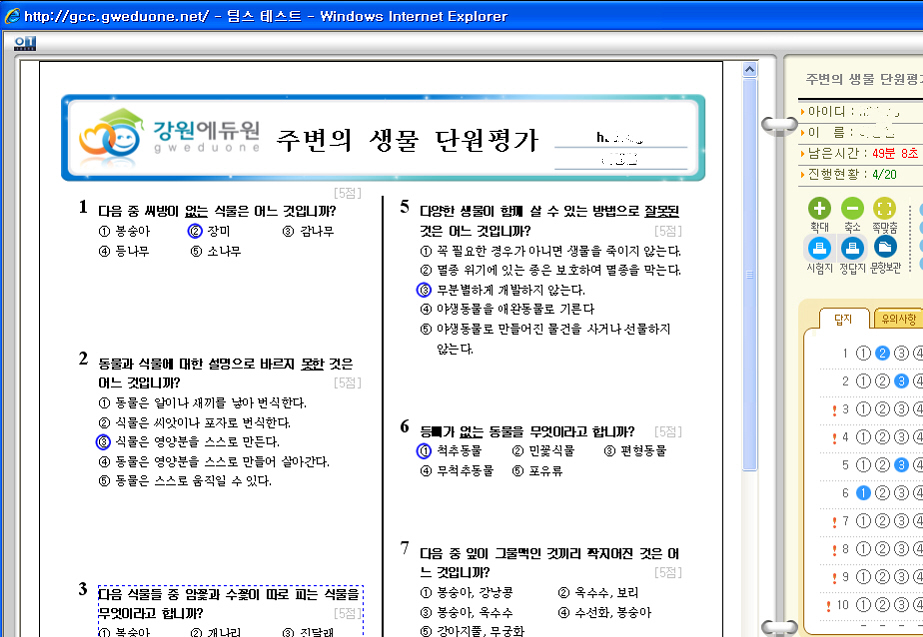Choose option ④ 등나무 in question 1
Screen dimensions: 923x637
124,251
